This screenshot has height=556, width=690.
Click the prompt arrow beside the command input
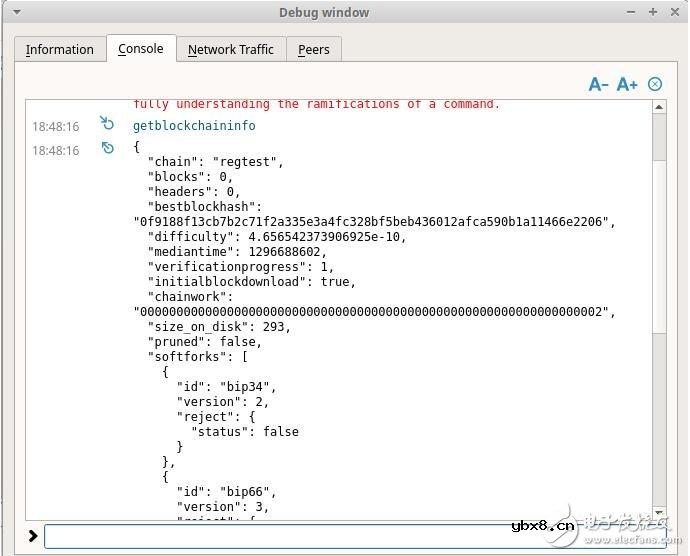[32, 536]
